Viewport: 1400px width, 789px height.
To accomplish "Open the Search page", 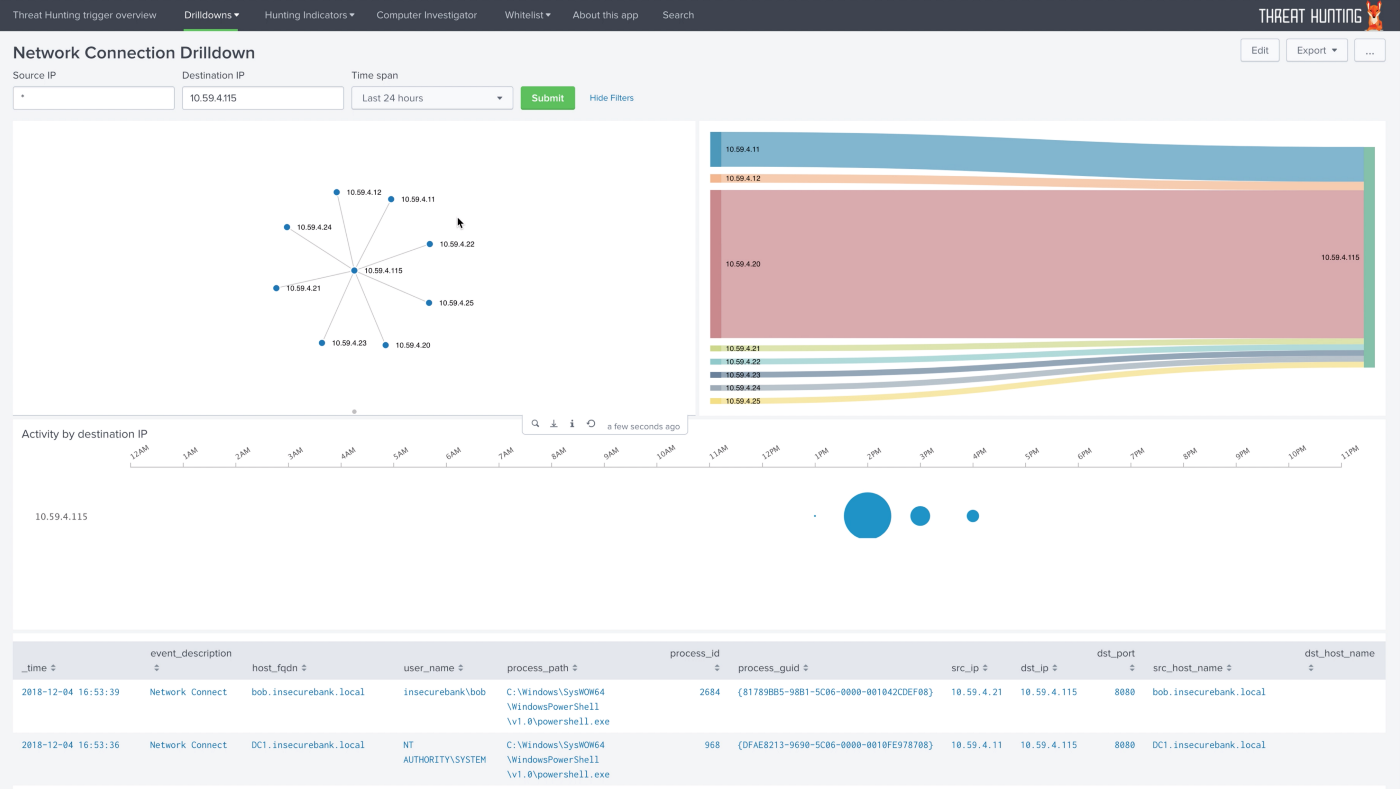I will click(x=678, y=15).
